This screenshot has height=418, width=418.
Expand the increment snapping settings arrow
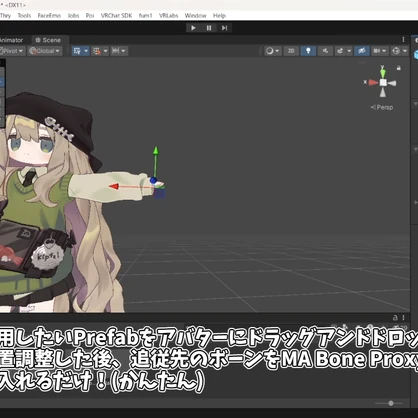tap(124, 51)
